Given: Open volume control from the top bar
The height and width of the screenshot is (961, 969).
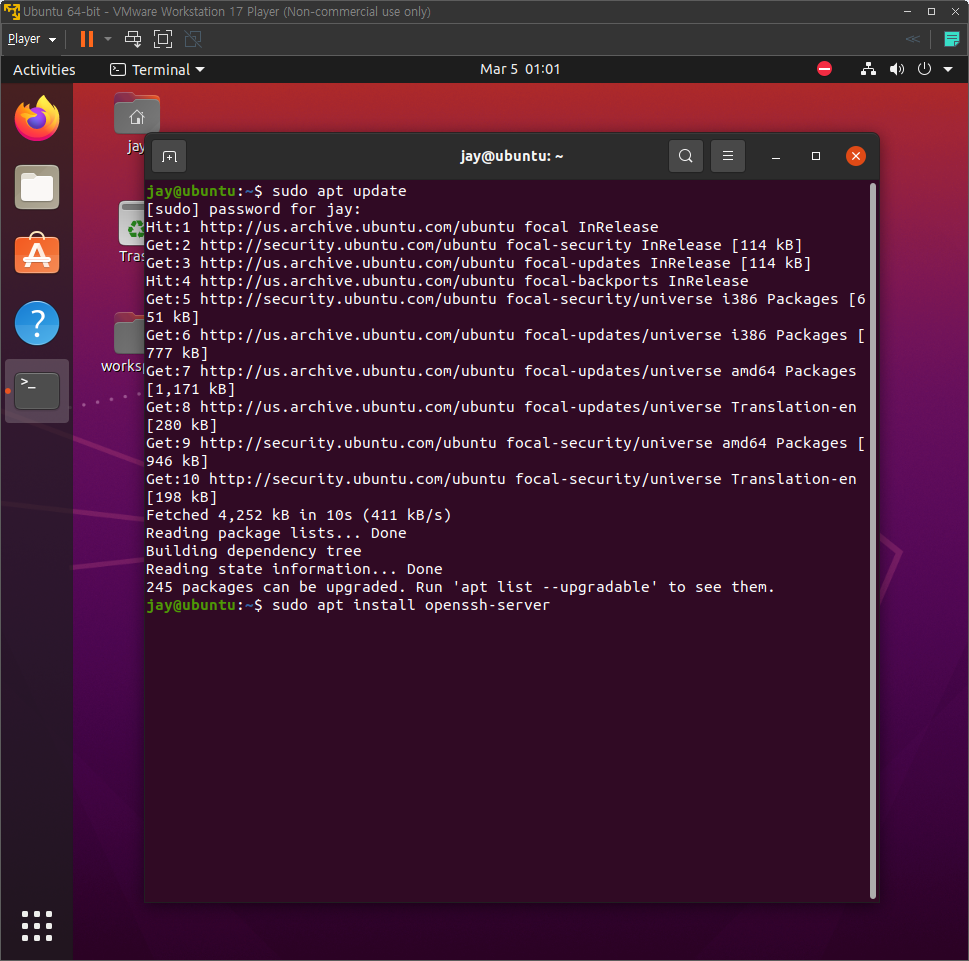Looking at the screenshot, I should [x=896, y=69].
